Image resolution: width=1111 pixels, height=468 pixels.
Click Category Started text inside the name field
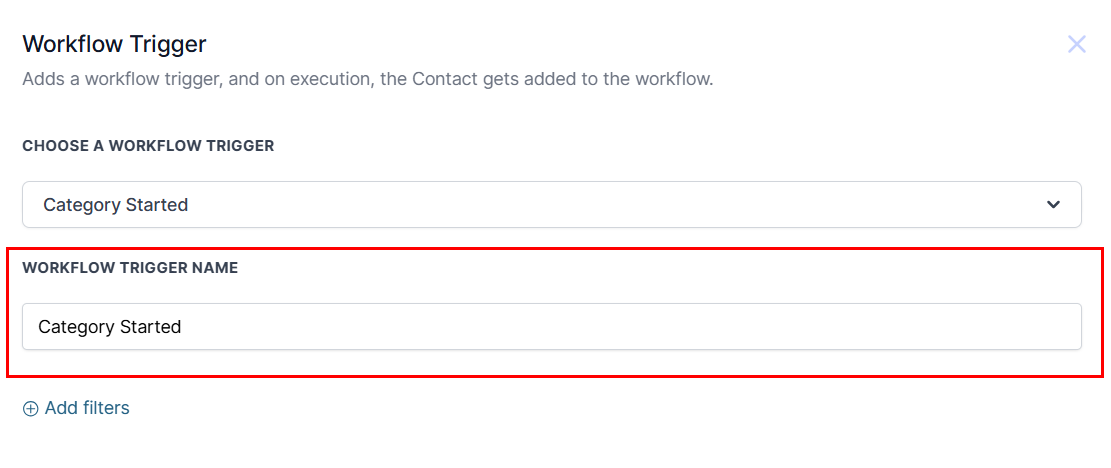click(110, 327)
